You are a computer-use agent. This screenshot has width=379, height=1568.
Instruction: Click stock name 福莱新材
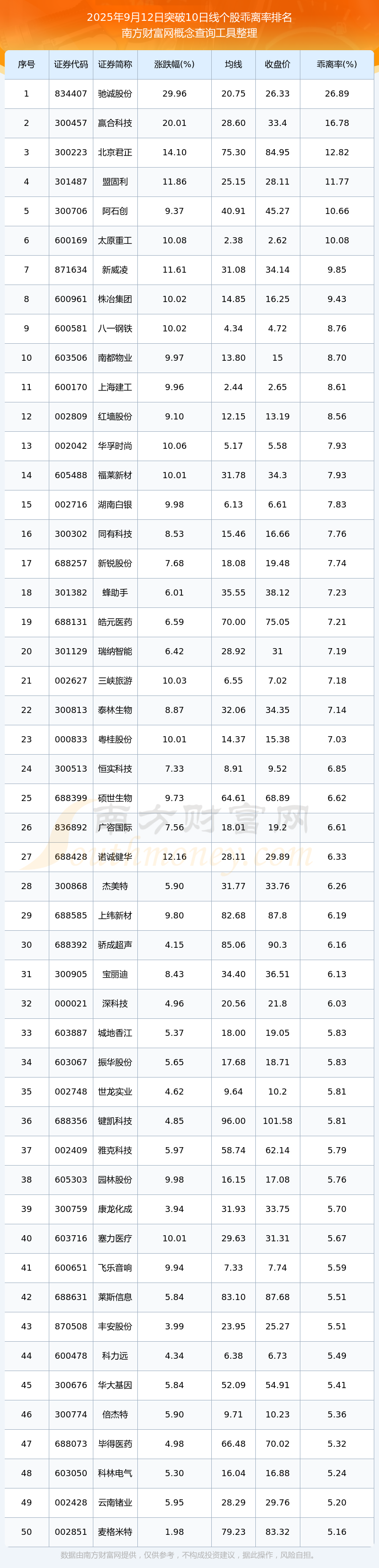pos(115,475)
